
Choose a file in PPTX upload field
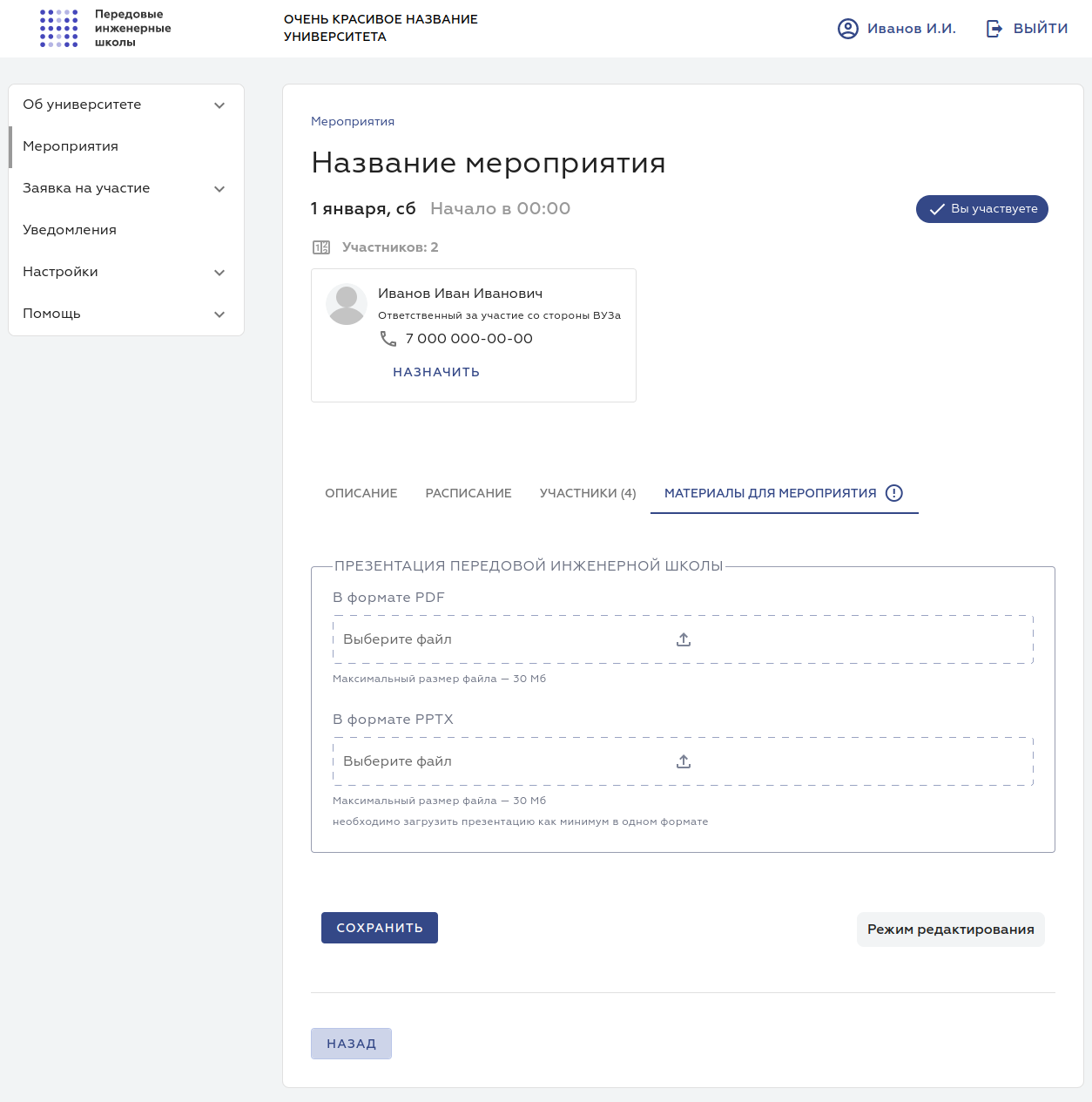point(683,761)
